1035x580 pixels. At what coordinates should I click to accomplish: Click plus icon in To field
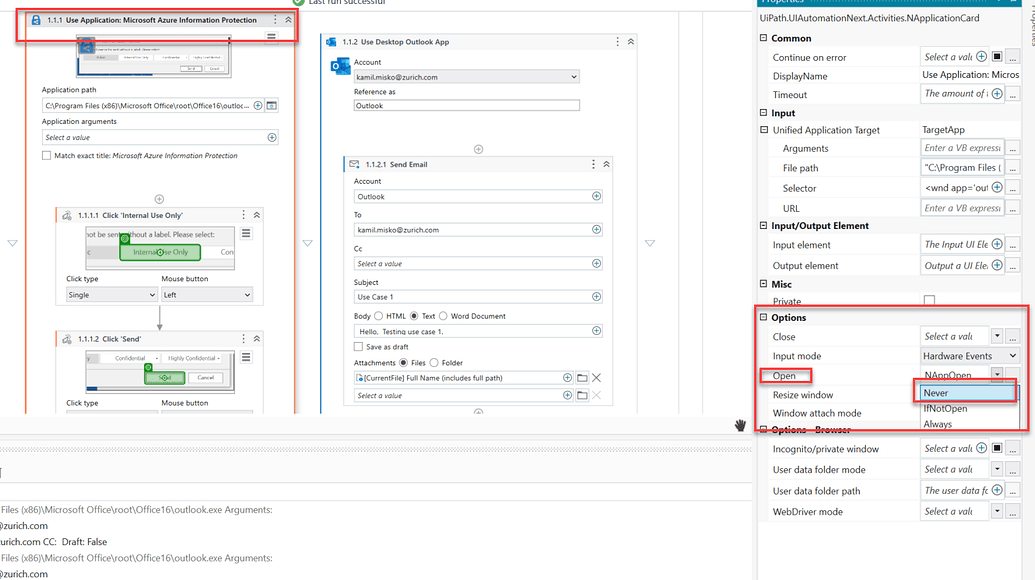pos(597,230)
